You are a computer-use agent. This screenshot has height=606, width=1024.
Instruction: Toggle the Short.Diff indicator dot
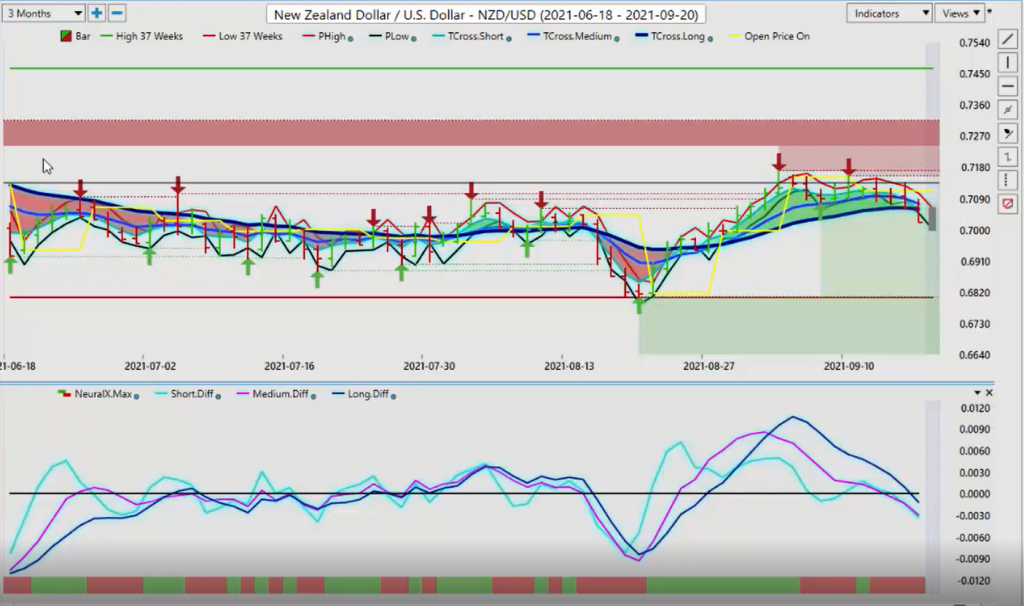(x=218, y=396)
